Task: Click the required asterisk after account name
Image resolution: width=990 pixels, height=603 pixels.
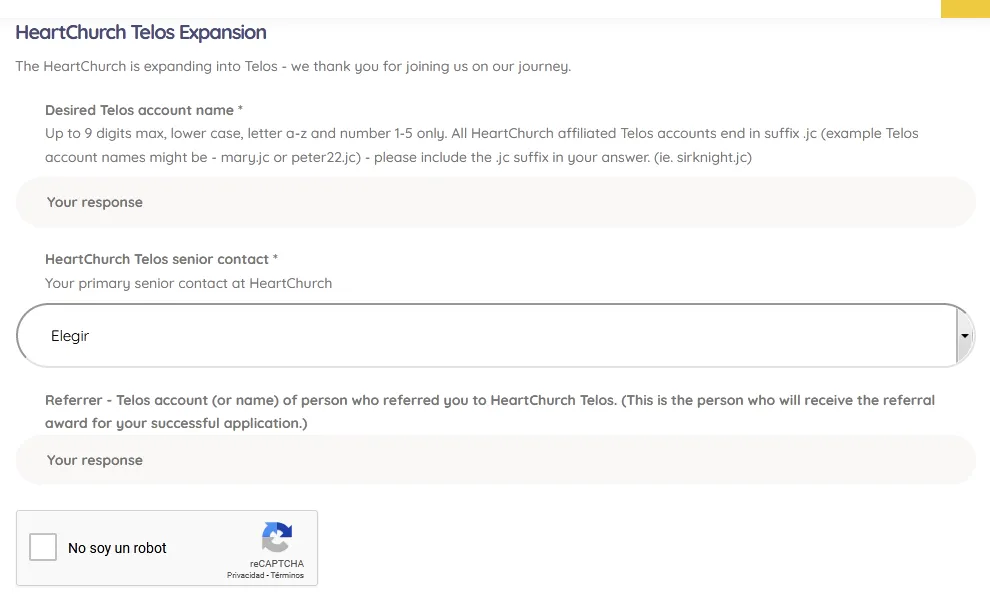Action: click(240, 109)
